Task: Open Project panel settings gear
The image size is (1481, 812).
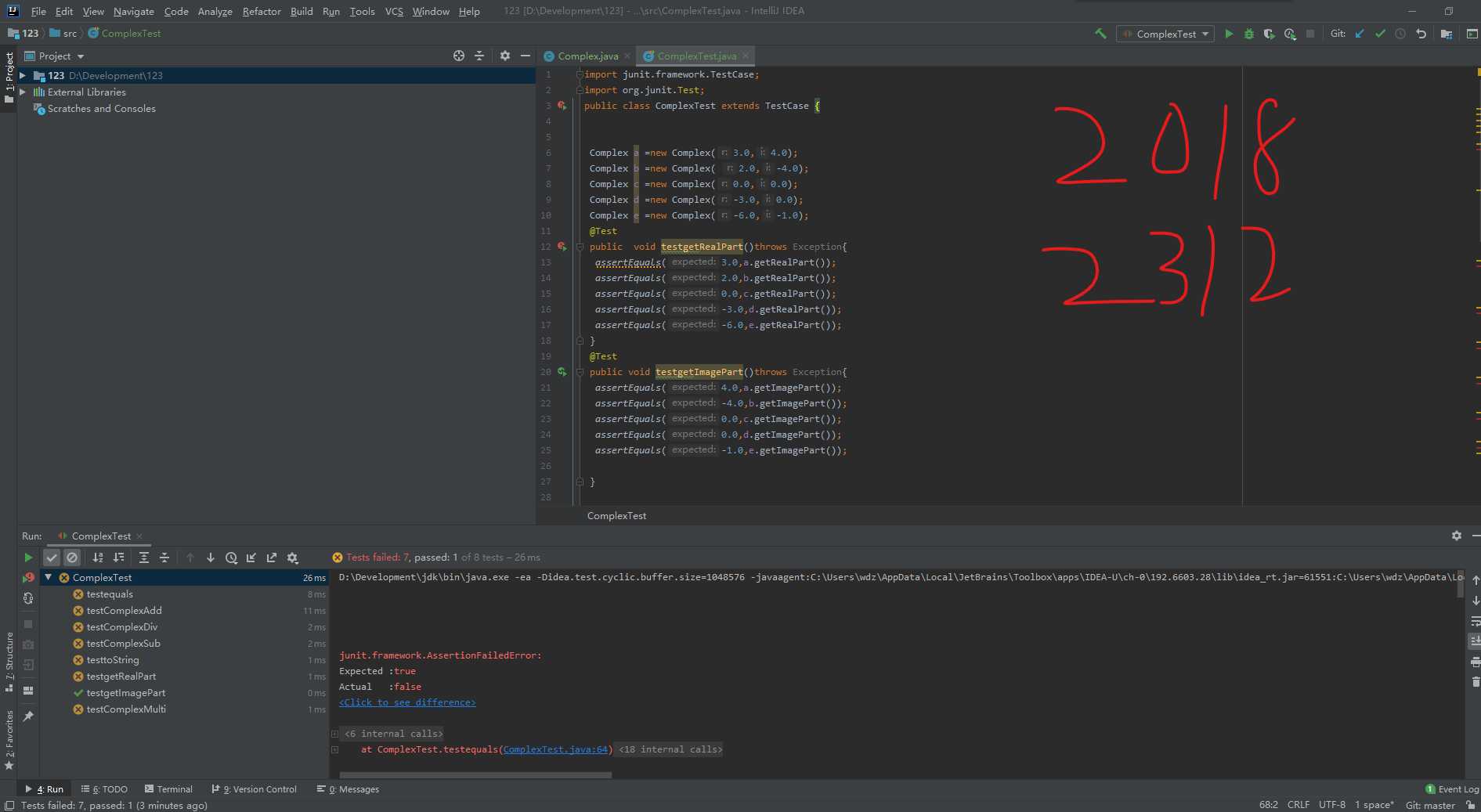Action: pyautogui.click(x=505, y=56)
